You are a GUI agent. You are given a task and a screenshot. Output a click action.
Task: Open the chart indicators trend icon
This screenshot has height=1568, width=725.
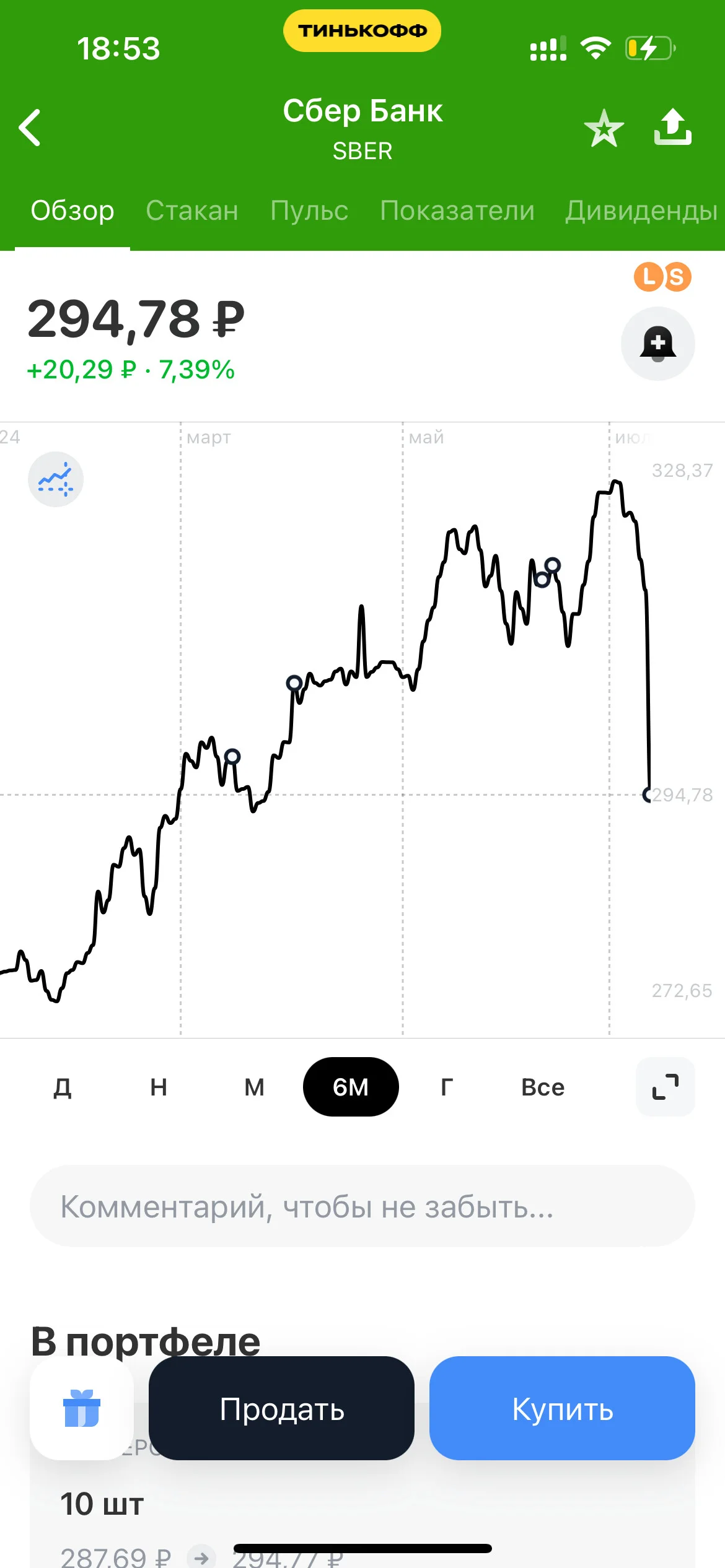coord(56,479)
